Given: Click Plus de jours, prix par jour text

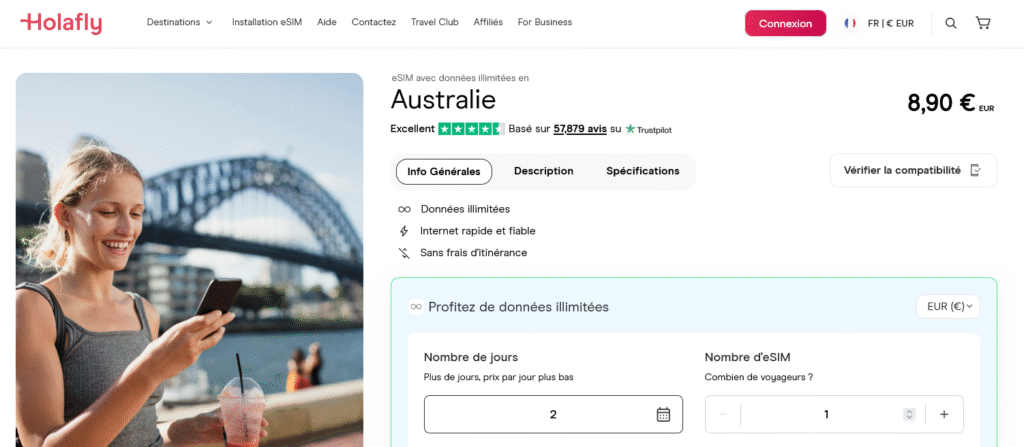Looking at the screenshot, I should click(x=498, y=377).
